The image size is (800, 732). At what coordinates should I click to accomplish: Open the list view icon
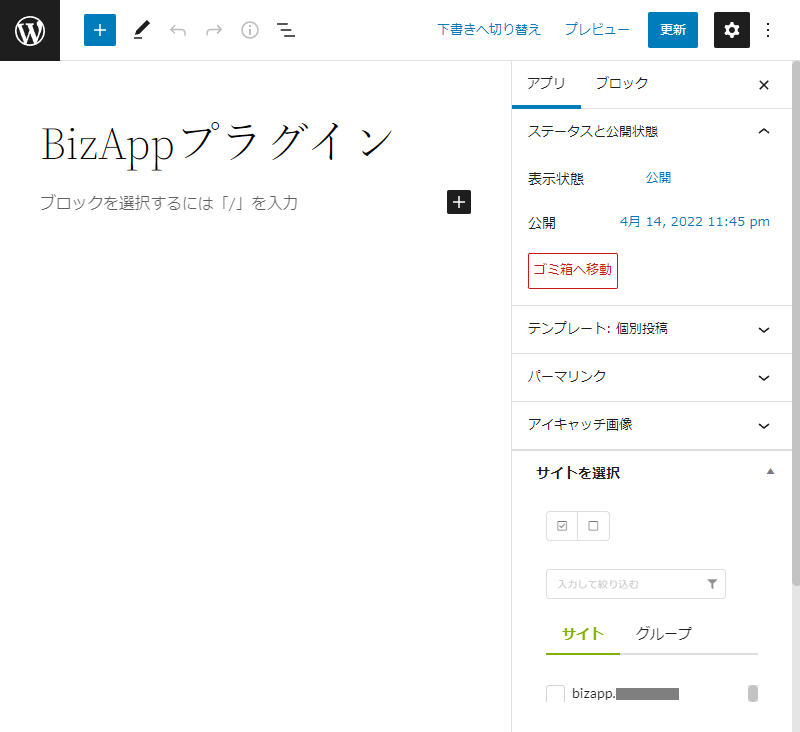(x=286, y=30)
